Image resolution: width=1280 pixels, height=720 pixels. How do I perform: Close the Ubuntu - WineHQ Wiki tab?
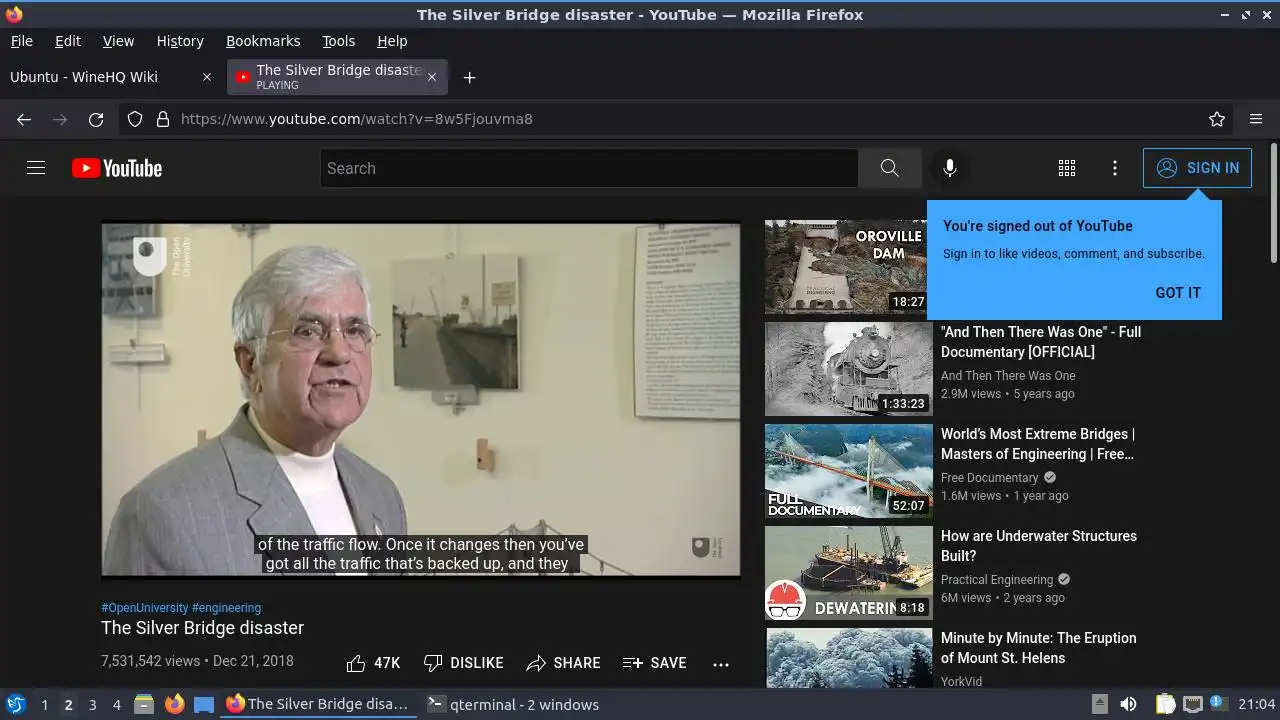click(x=207, y=77)
